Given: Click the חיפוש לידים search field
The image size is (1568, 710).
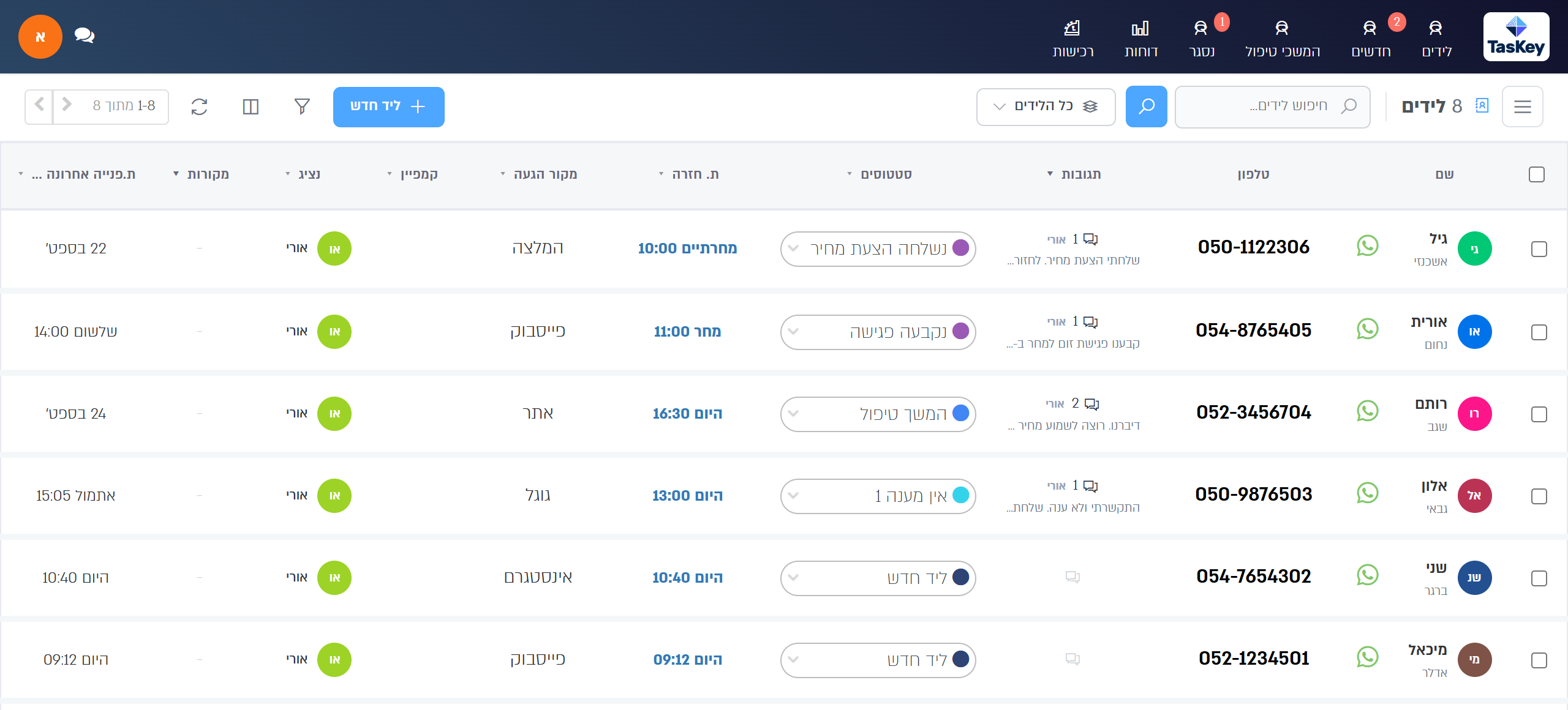Looking at the screenshot, I should pyautogui.click(x=1273, y=106).
